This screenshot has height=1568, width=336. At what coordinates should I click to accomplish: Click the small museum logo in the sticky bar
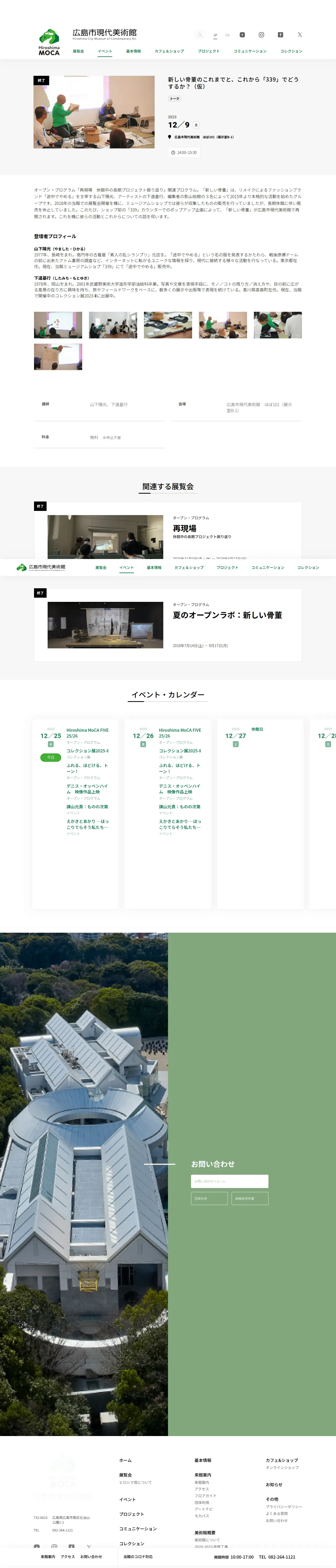pyautogui.click(x=41, y=567)
